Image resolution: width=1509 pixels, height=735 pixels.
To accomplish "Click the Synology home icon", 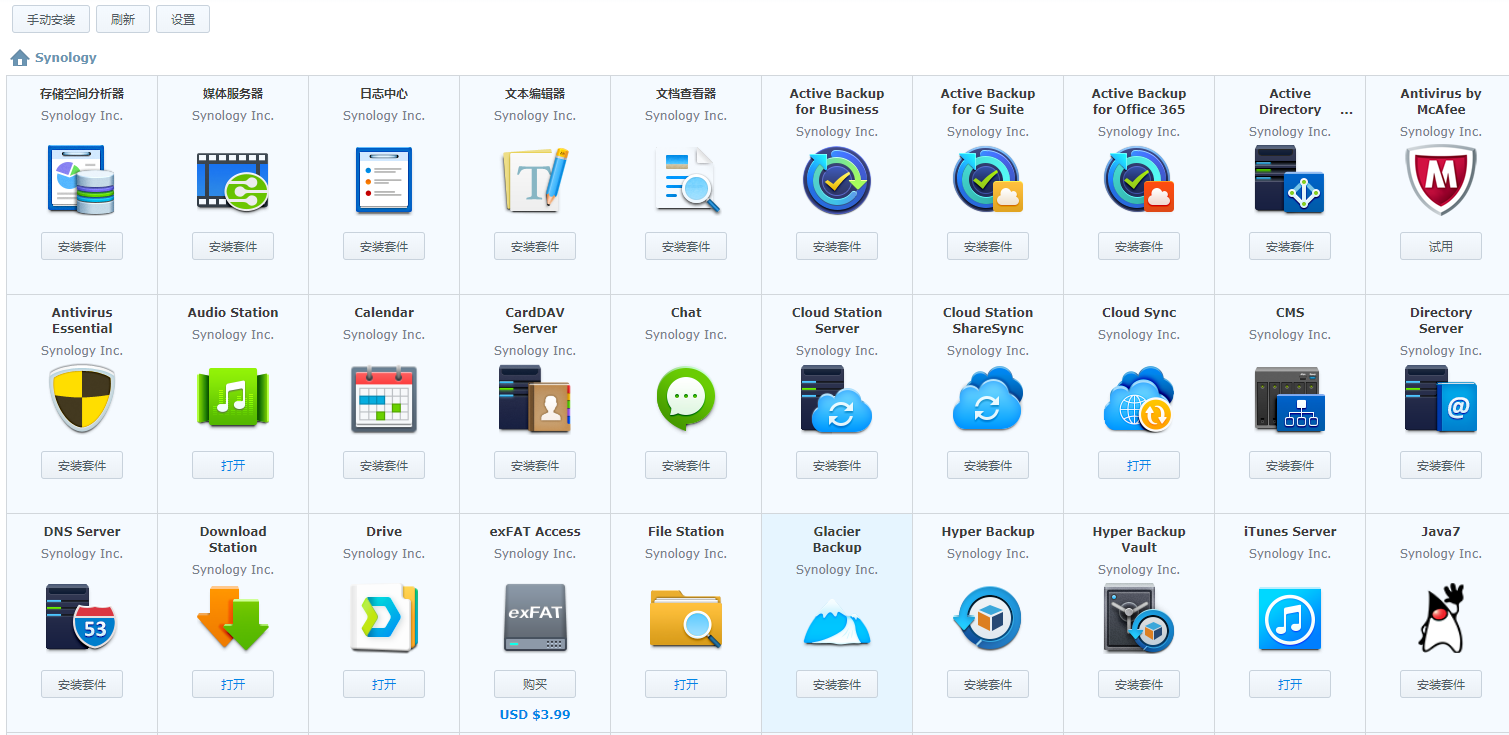I will point(20,58).
